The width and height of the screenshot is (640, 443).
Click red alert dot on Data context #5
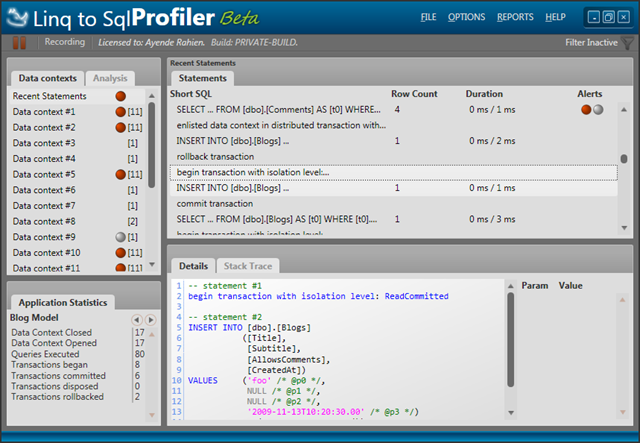tap(120, 174)
